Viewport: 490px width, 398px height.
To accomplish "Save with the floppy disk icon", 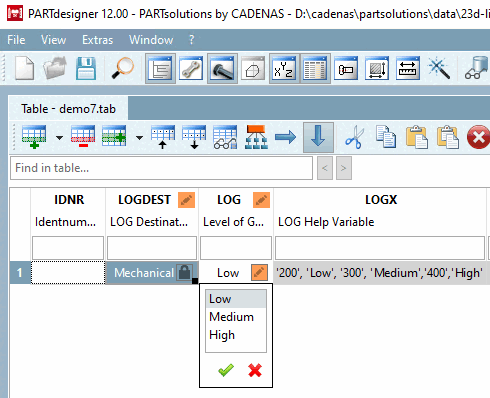I will click(x=86, y=68).
